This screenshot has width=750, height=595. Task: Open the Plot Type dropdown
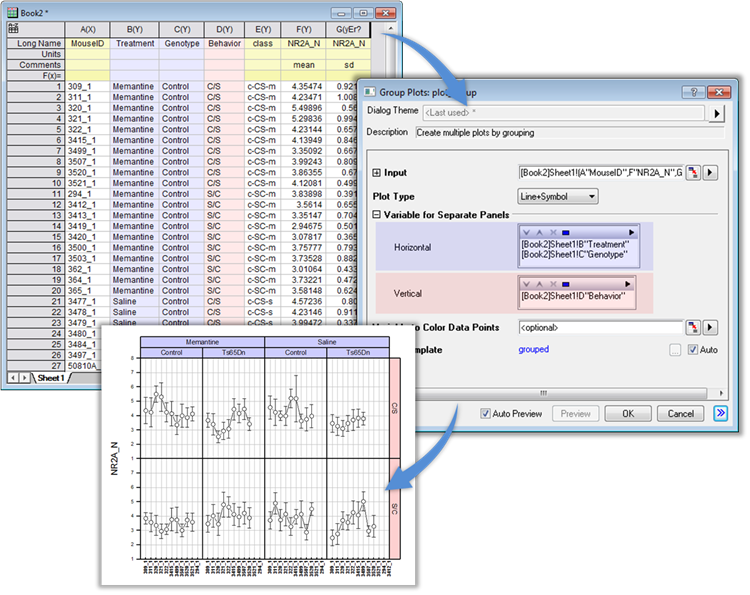557,196
